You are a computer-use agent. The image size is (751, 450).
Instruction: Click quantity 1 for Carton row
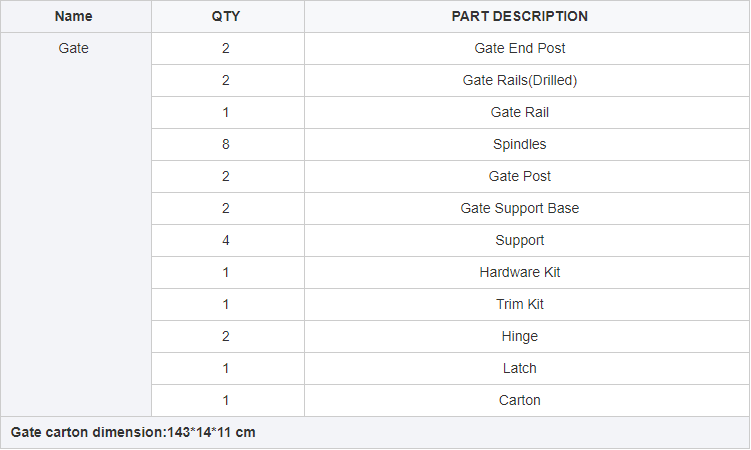226,401
